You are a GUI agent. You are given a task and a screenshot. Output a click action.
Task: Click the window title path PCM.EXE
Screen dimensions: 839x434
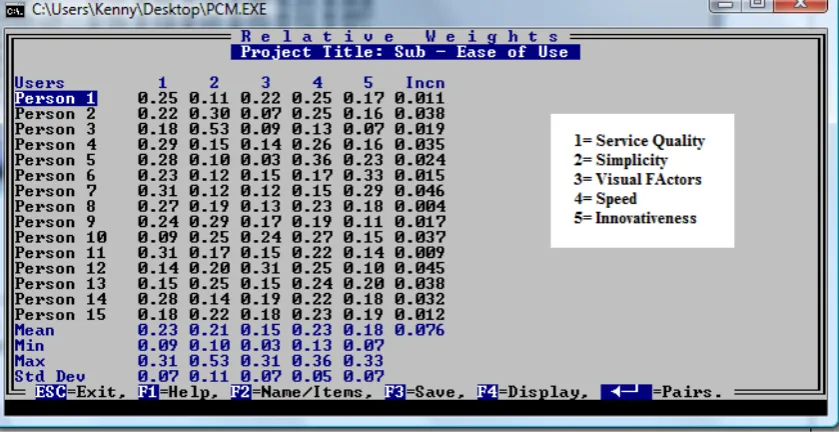149,10
